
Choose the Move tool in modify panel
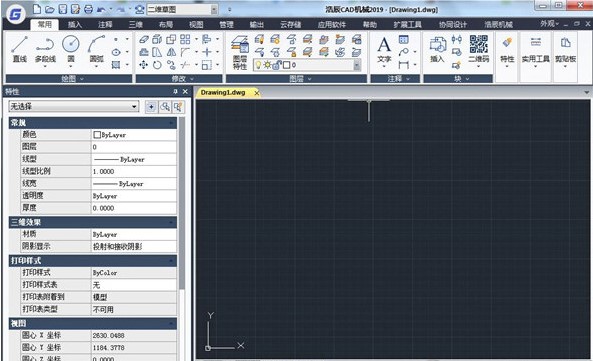(x=144, y=65)
